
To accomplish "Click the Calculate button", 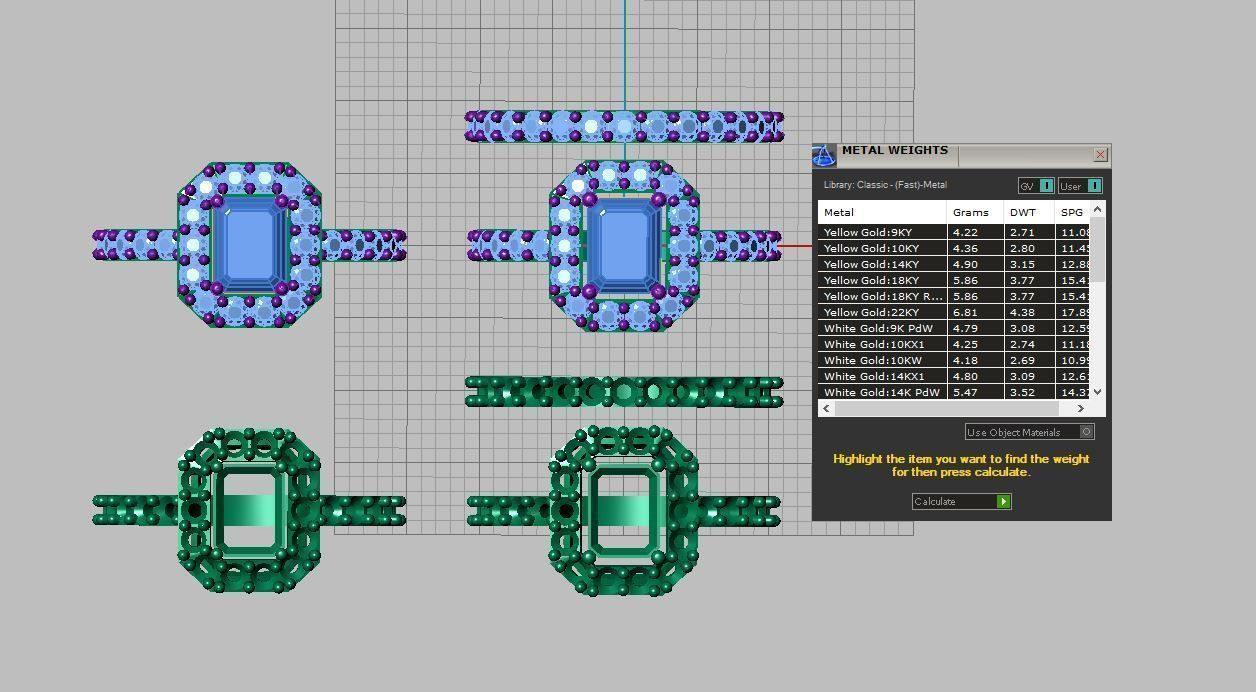I will click(962, 501).
